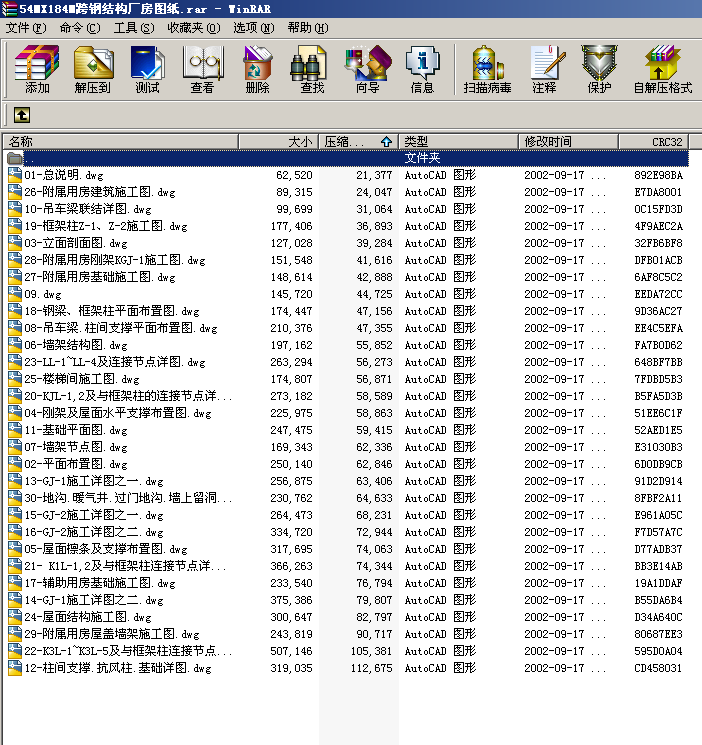
Task: Open the 收藏夹(O) menu
Action: point(194,28)
